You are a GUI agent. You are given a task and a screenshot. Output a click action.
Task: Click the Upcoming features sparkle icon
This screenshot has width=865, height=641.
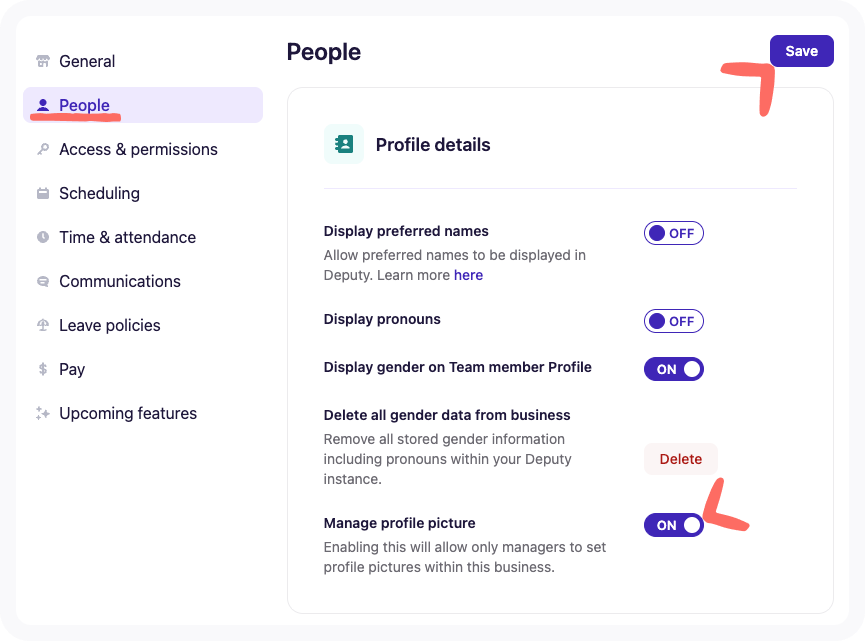pyautogui.click(x=41, y=413)
